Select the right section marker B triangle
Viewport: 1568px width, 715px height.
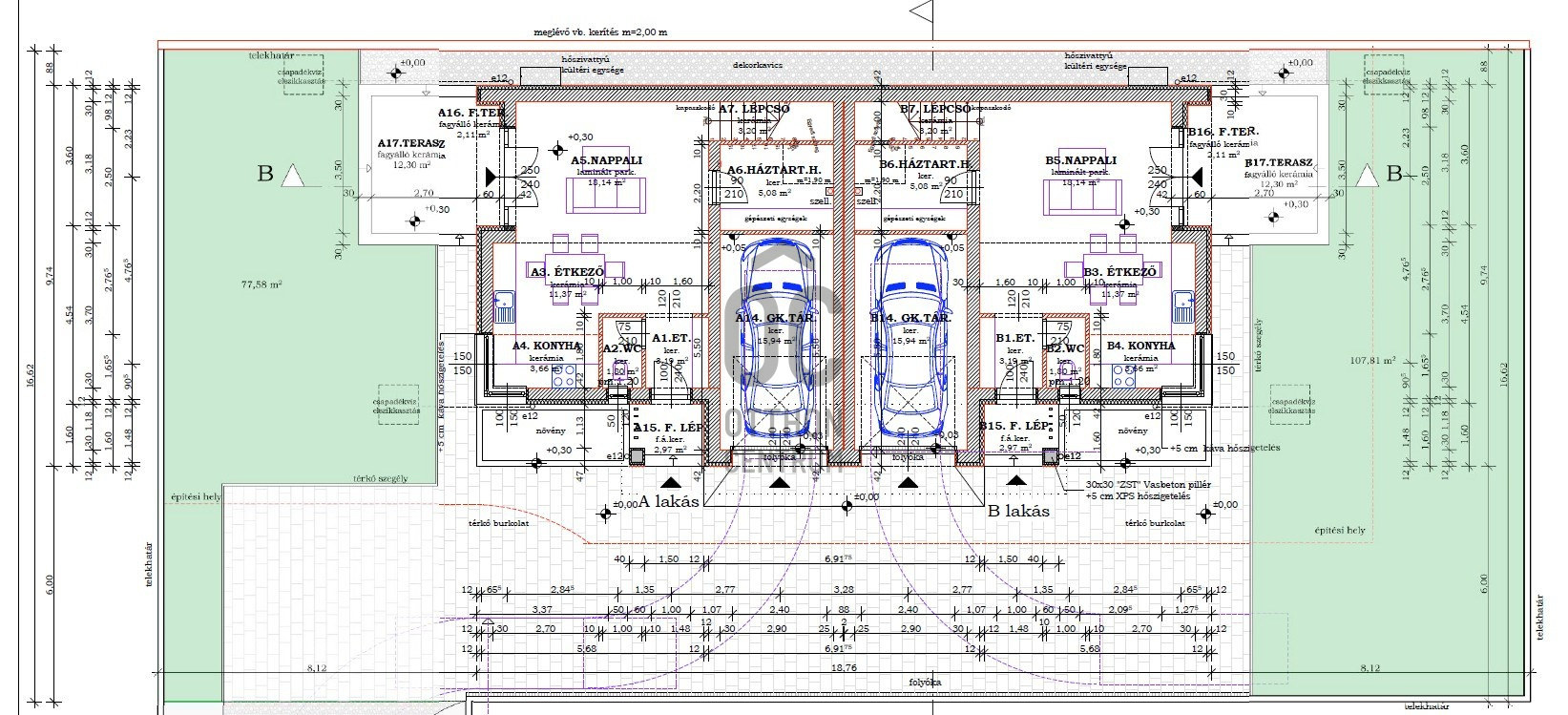click(x=1367, y=174)
